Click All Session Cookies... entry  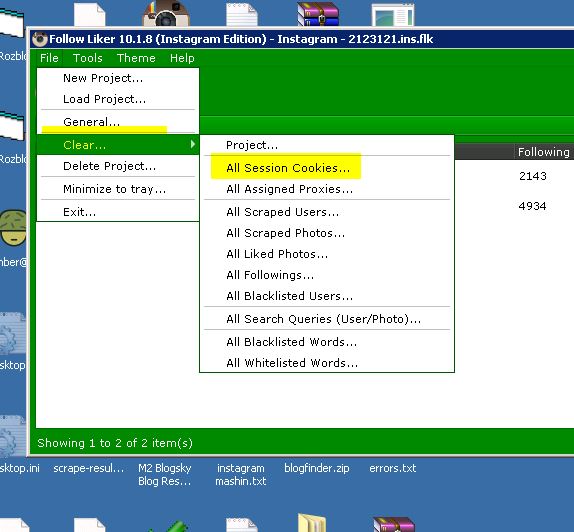click(x=327, y=168)
